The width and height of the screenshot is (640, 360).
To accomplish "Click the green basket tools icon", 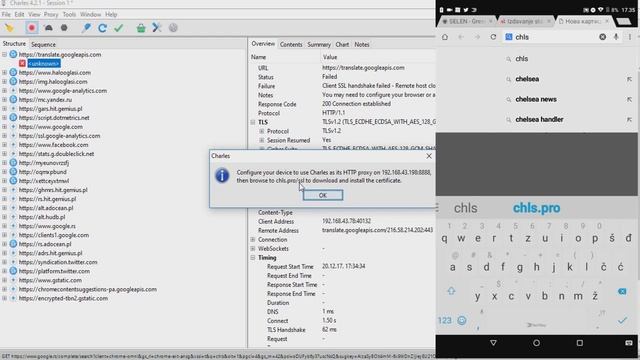I will click(x=141, y=28).
